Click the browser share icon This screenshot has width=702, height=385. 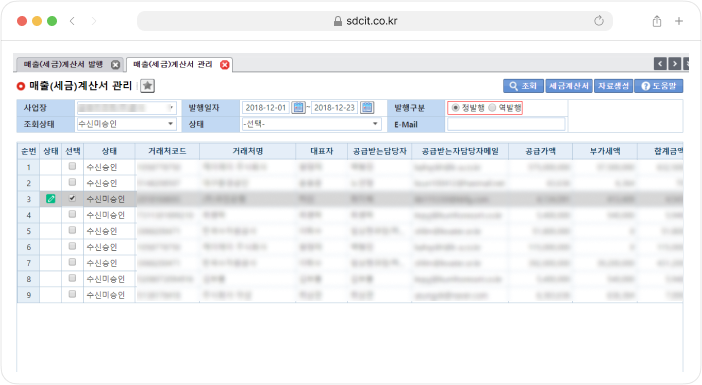[x=657, y=21]
